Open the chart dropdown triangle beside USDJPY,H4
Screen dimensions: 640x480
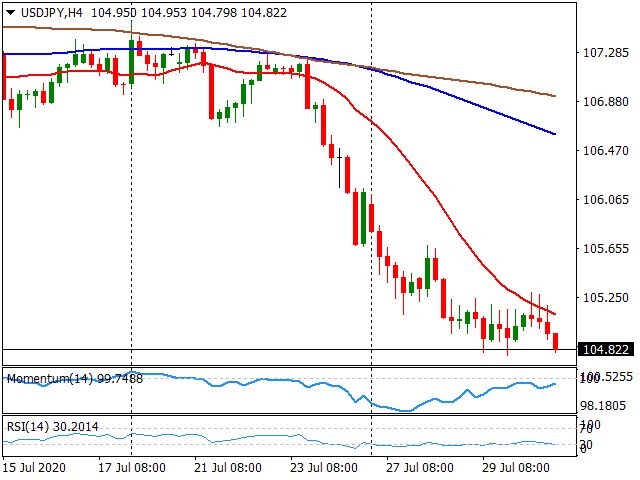point(11,13)
